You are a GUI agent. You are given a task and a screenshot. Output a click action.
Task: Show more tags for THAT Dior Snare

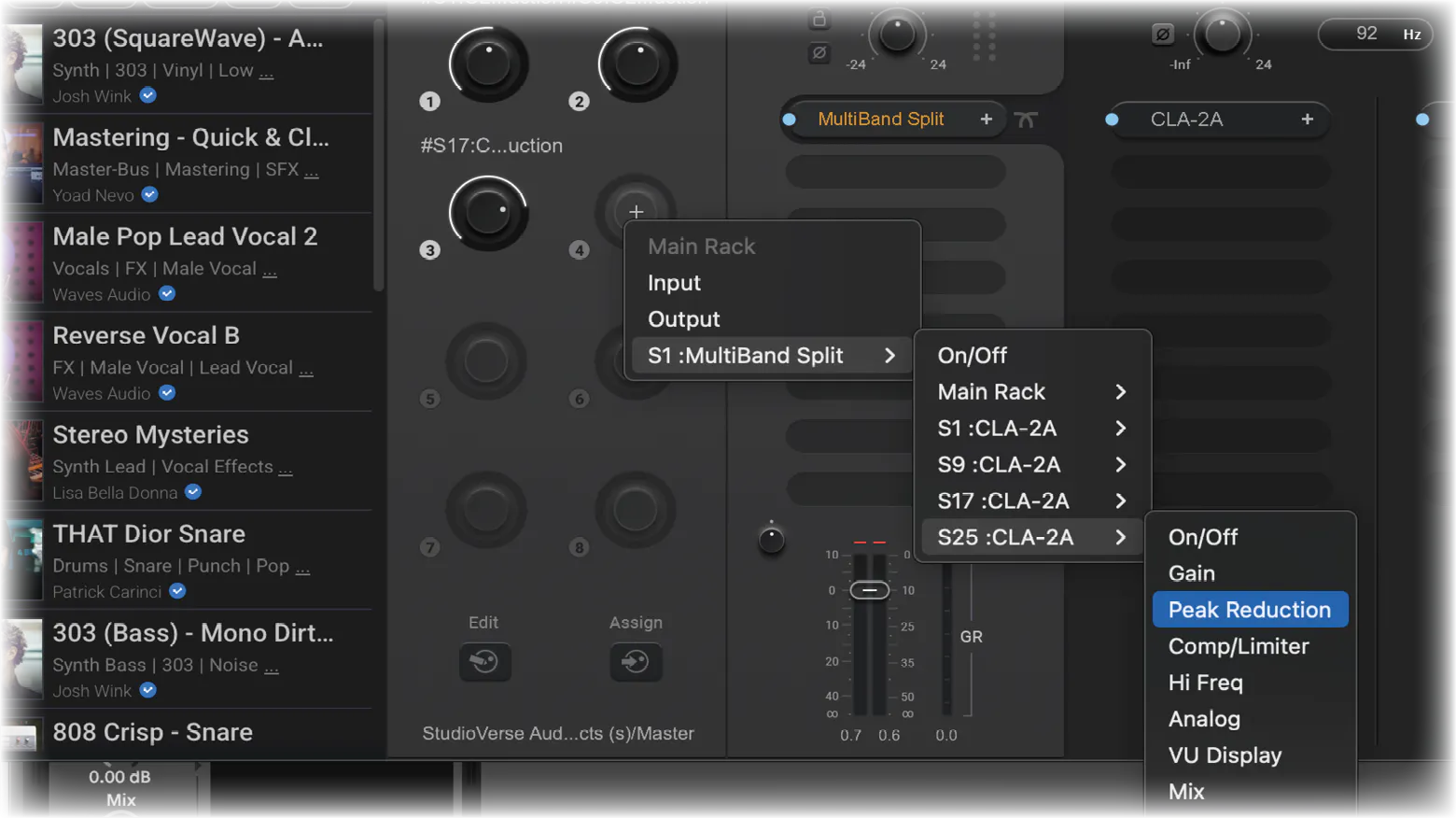tap(302, 567)
